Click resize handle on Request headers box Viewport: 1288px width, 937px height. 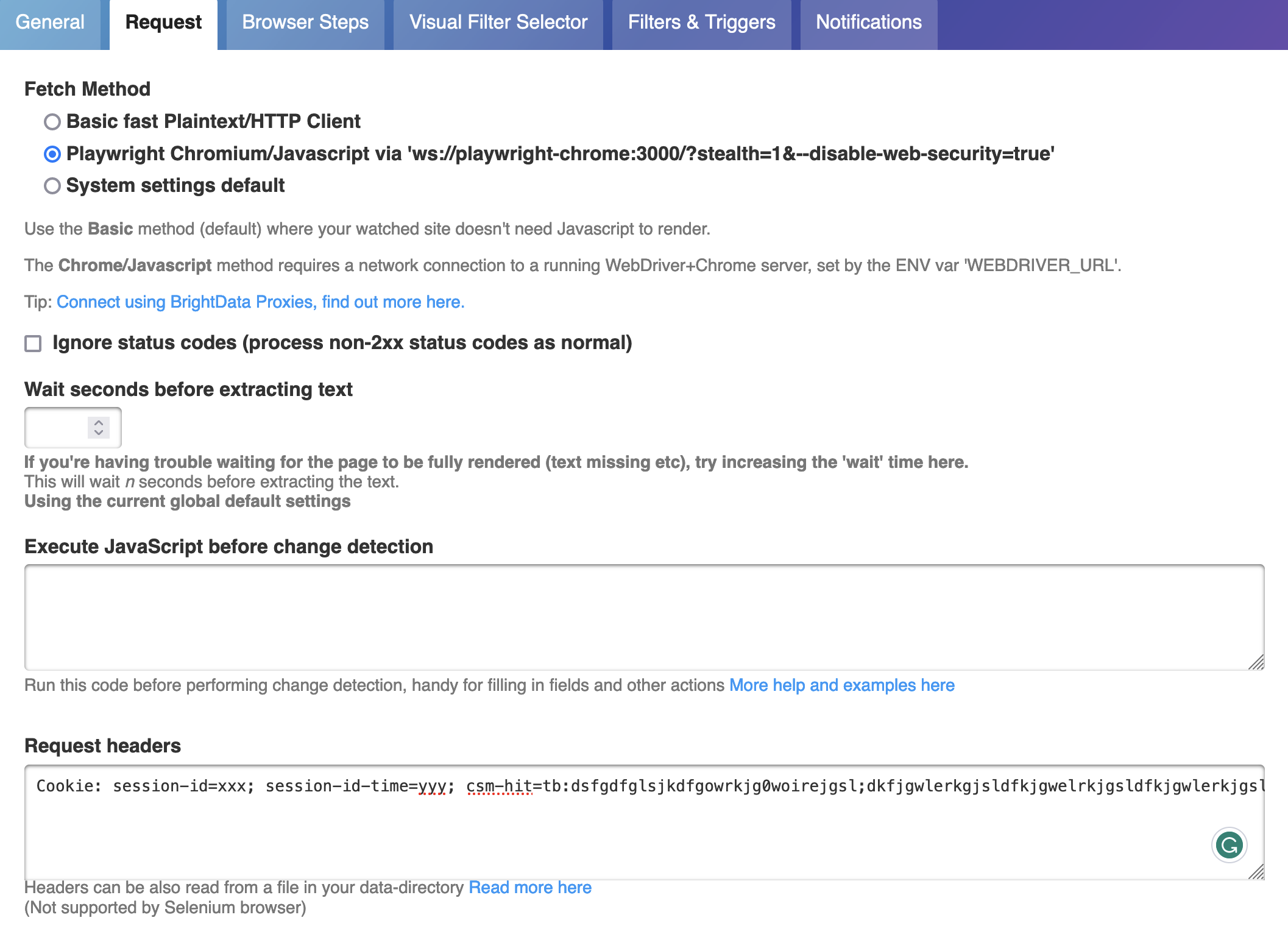[x=1256, y=871]
